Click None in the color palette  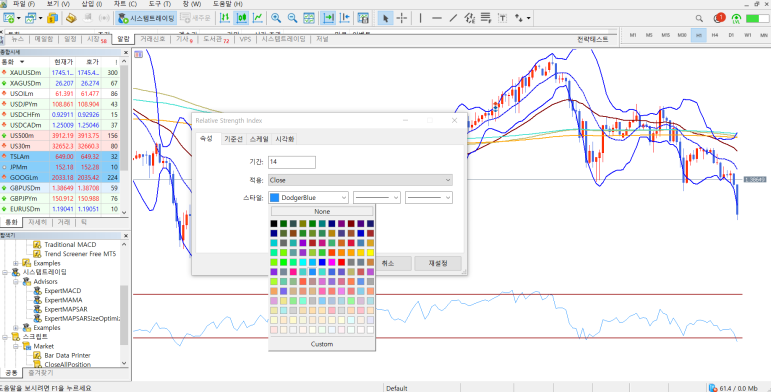[x=322, y=212]
